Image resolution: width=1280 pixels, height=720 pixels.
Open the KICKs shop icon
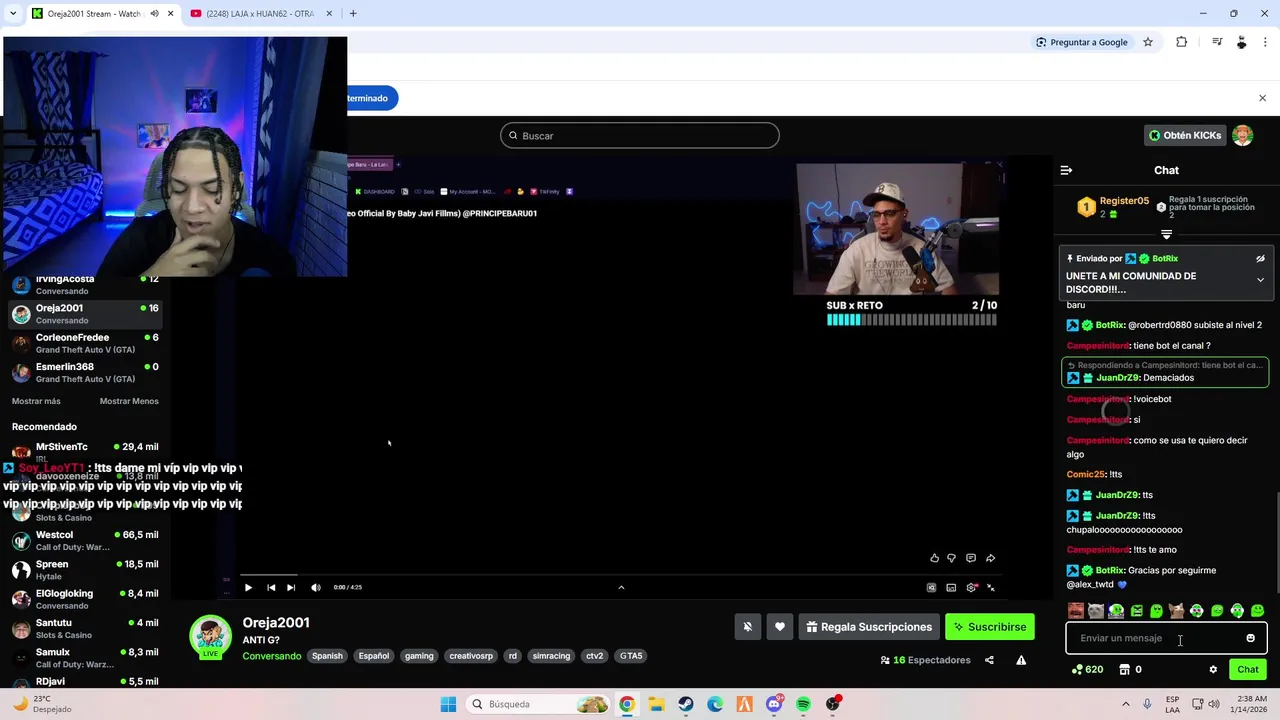[x=1124, y=670]
